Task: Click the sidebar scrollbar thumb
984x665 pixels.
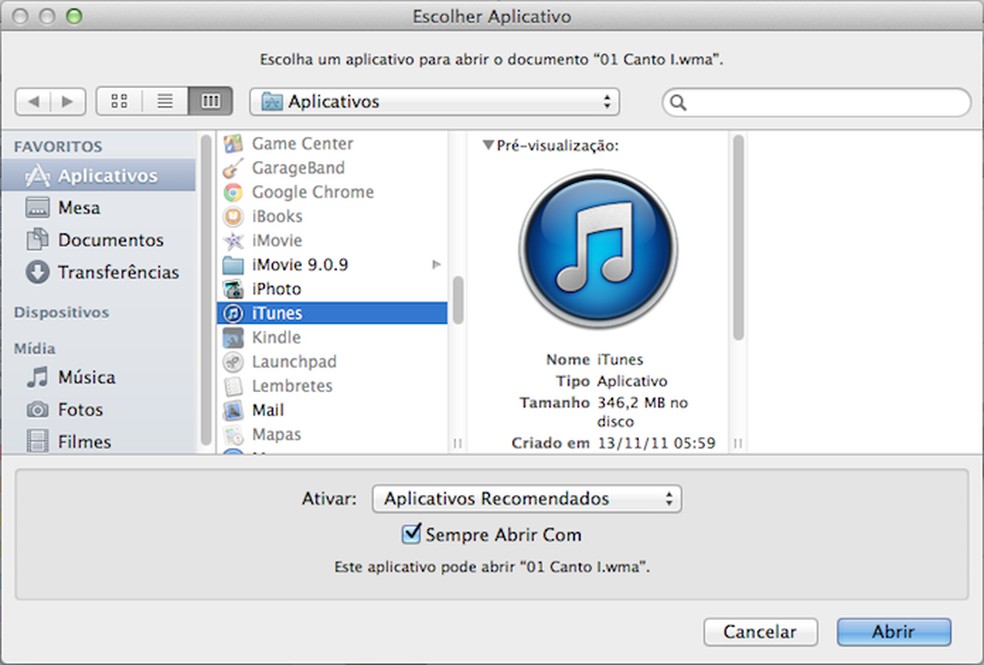Action: click(205, 289)
